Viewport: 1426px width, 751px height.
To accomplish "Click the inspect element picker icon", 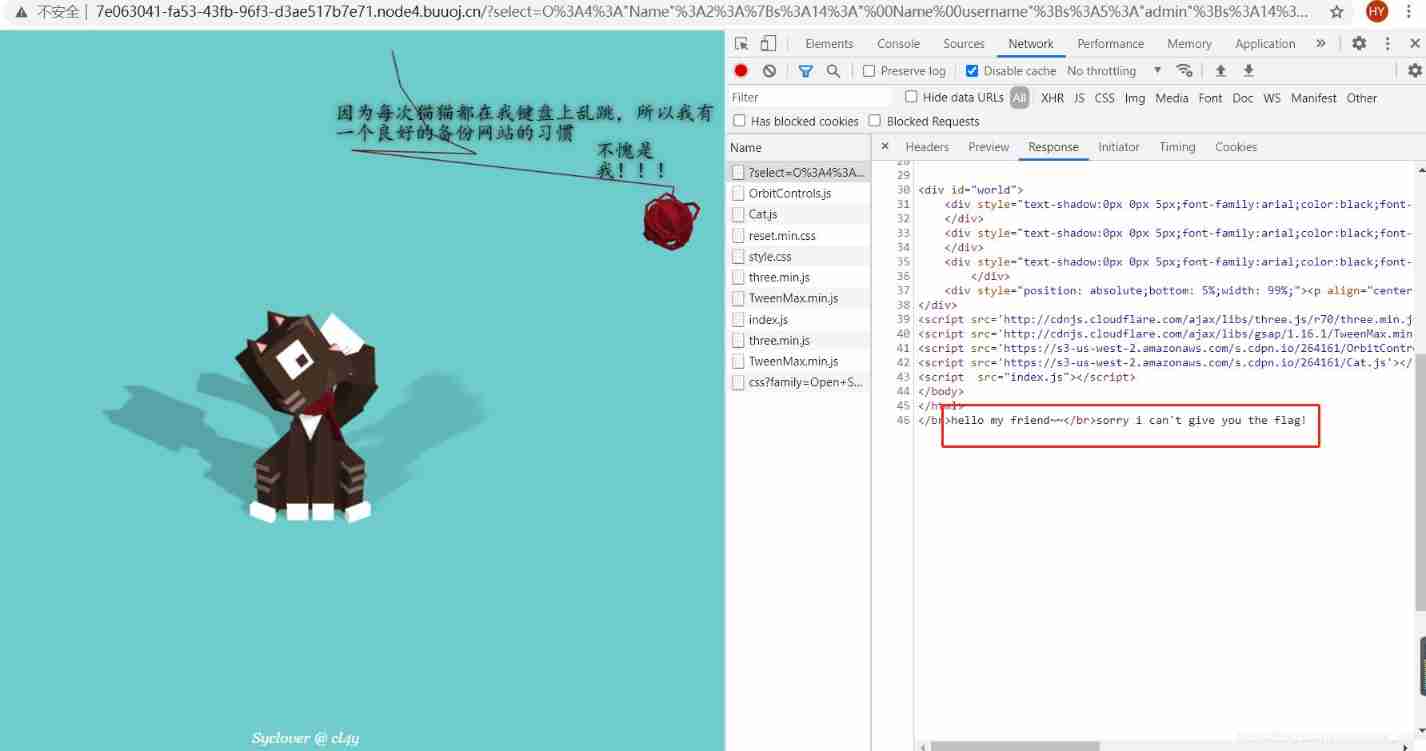I will pyautogui.click(x=741, y=44).
